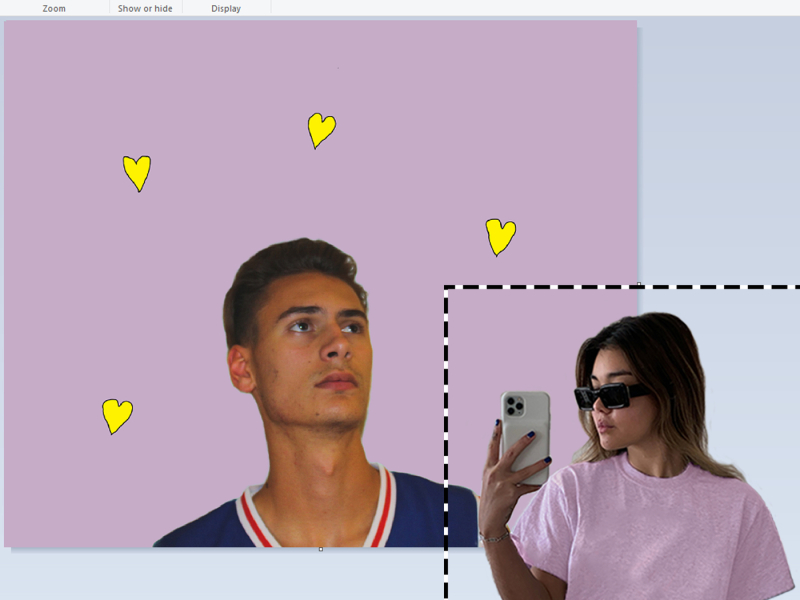Click the Zoom ribbon group label
This screenshot has width=800, height=600.
[x=54, y=8]
